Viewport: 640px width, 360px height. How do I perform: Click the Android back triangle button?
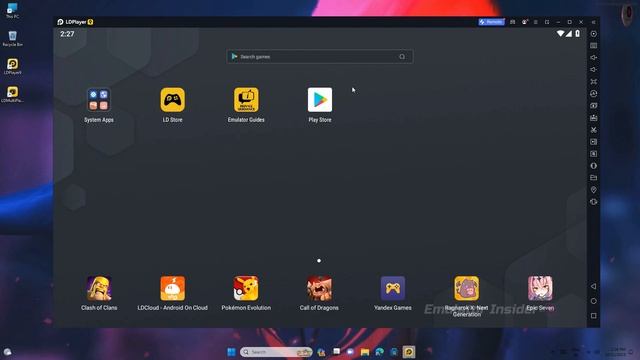(593, 287)
